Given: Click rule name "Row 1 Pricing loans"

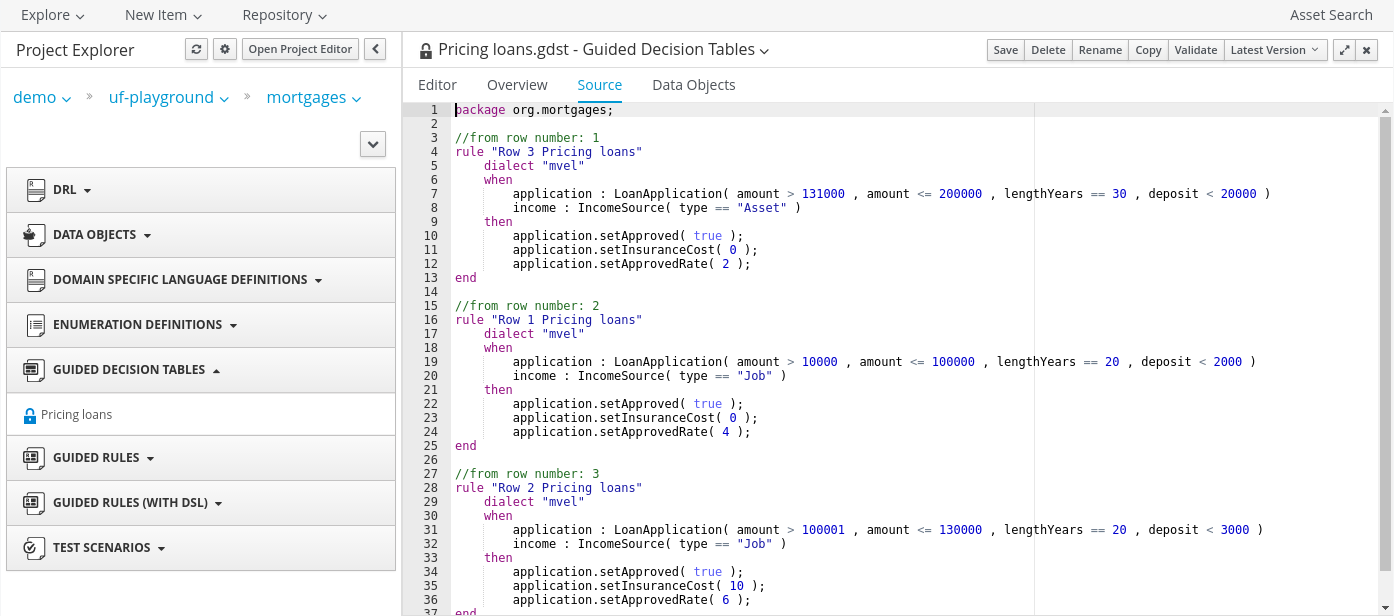Looking at the screenshot, I should [x=566, y=320].
